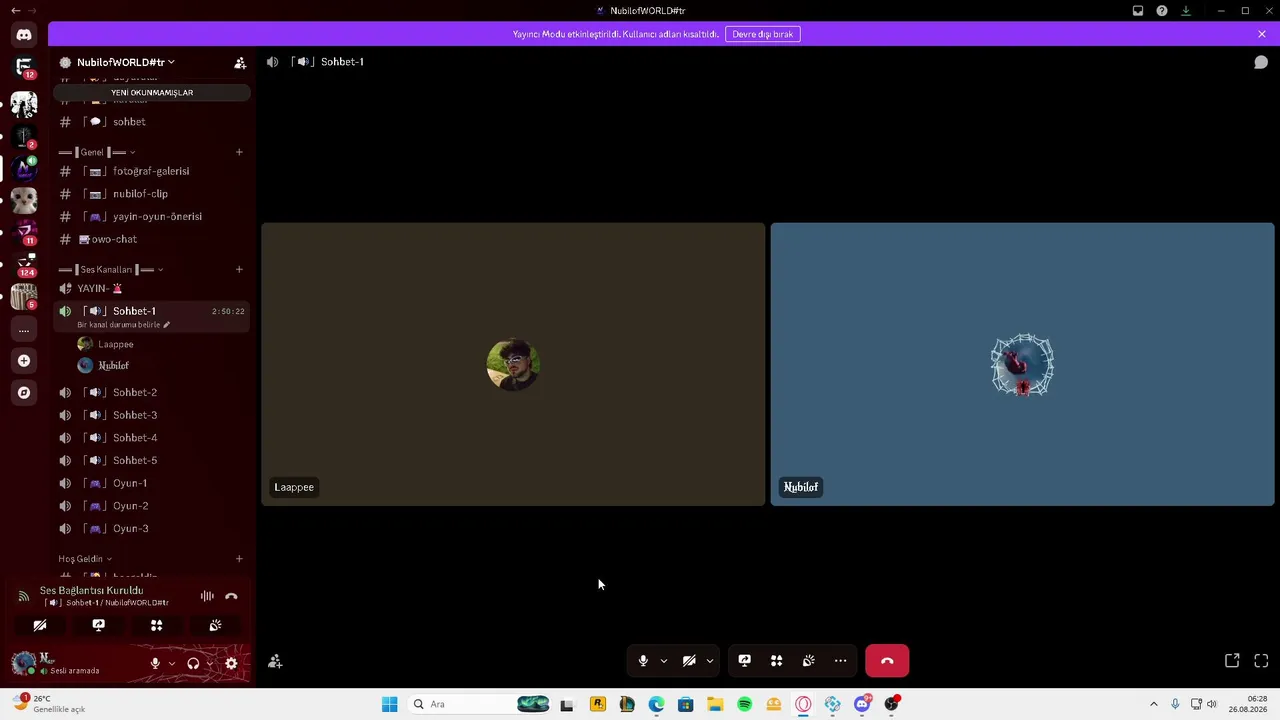Disconnect from voice in the sidebar panel
Screen dimensions: 1280x720
click(231, 596)
